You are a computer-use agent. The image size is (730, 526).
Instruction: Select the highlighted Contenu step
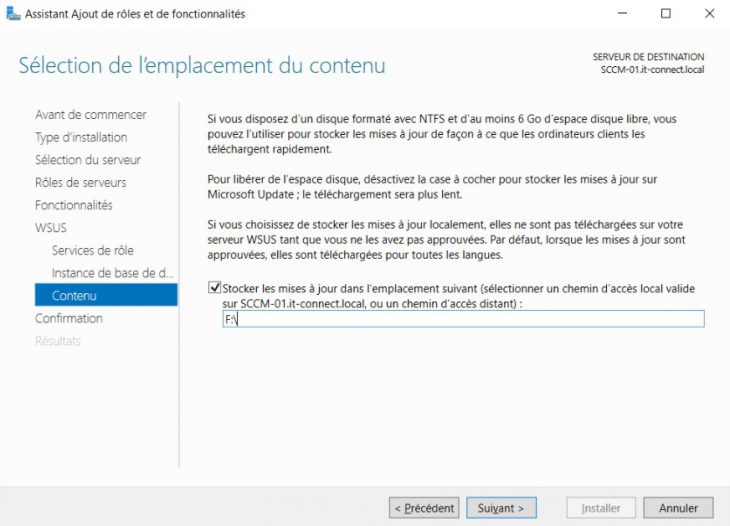point(106,295)
